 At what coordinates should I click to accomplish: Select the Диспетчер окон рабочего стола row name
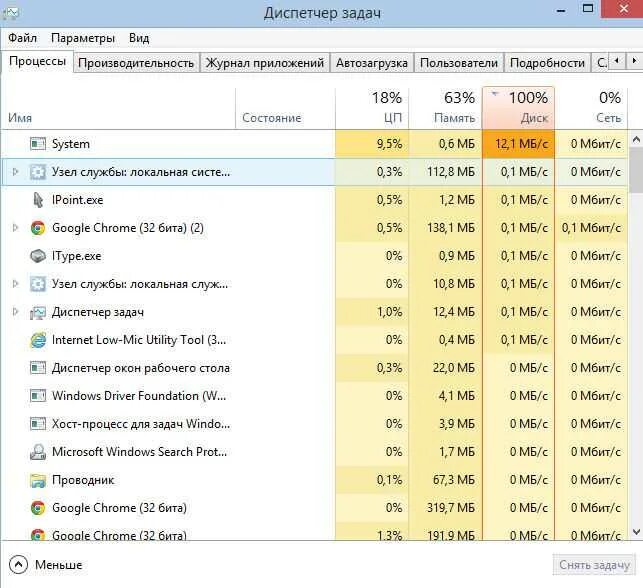[141, 368]
